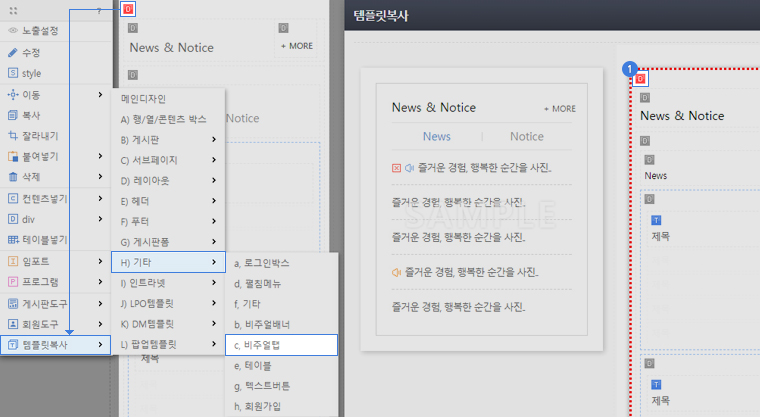Click the style S icon
Viewport: 760px width, 417px height.
click(13, 73)
